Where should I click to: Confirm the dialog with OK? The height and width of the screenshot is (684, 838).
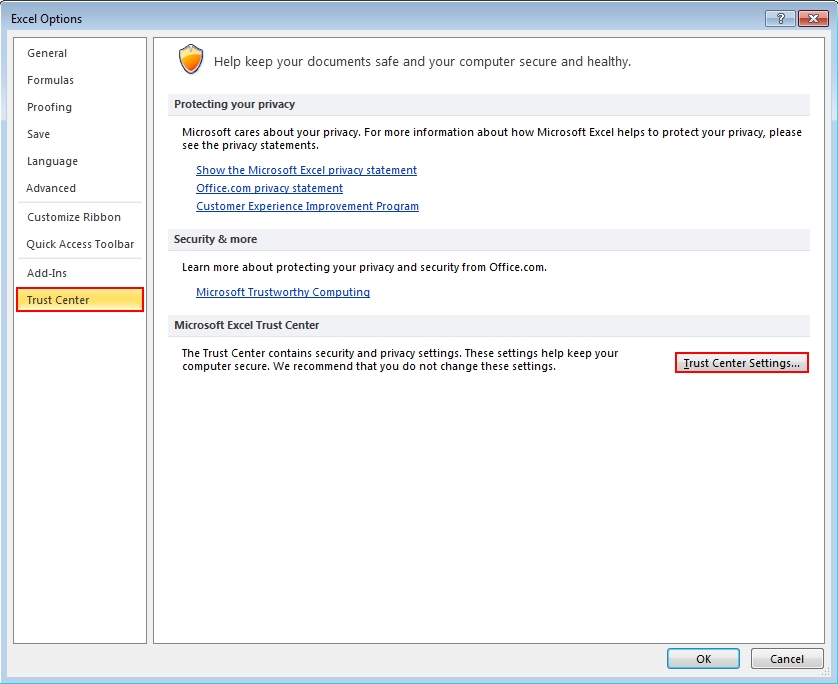point(703,659)
